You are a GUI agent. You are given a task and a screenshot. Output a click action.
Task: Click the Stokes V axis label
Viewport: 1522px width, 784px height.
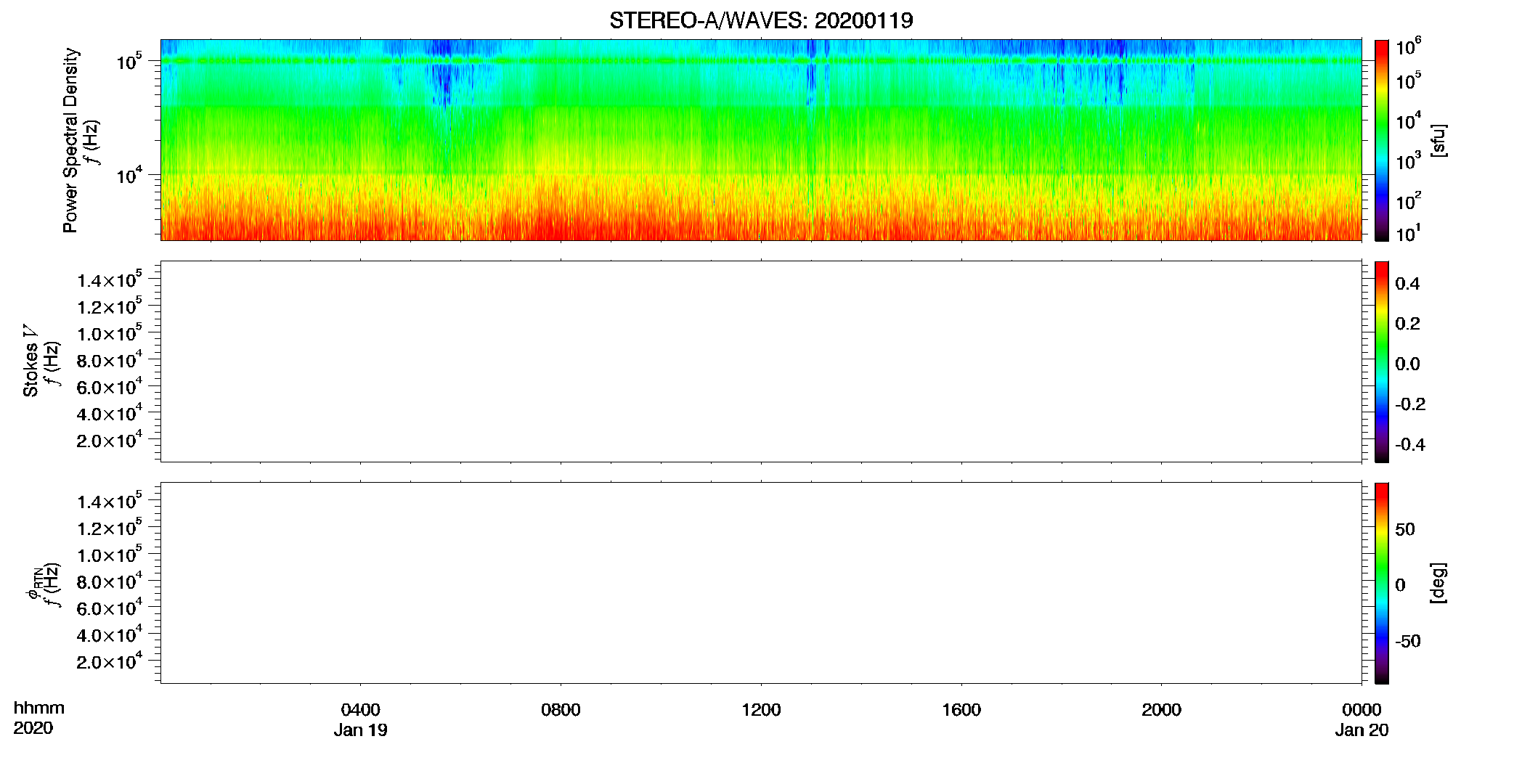pyautogui.click(x=31, y=361)
